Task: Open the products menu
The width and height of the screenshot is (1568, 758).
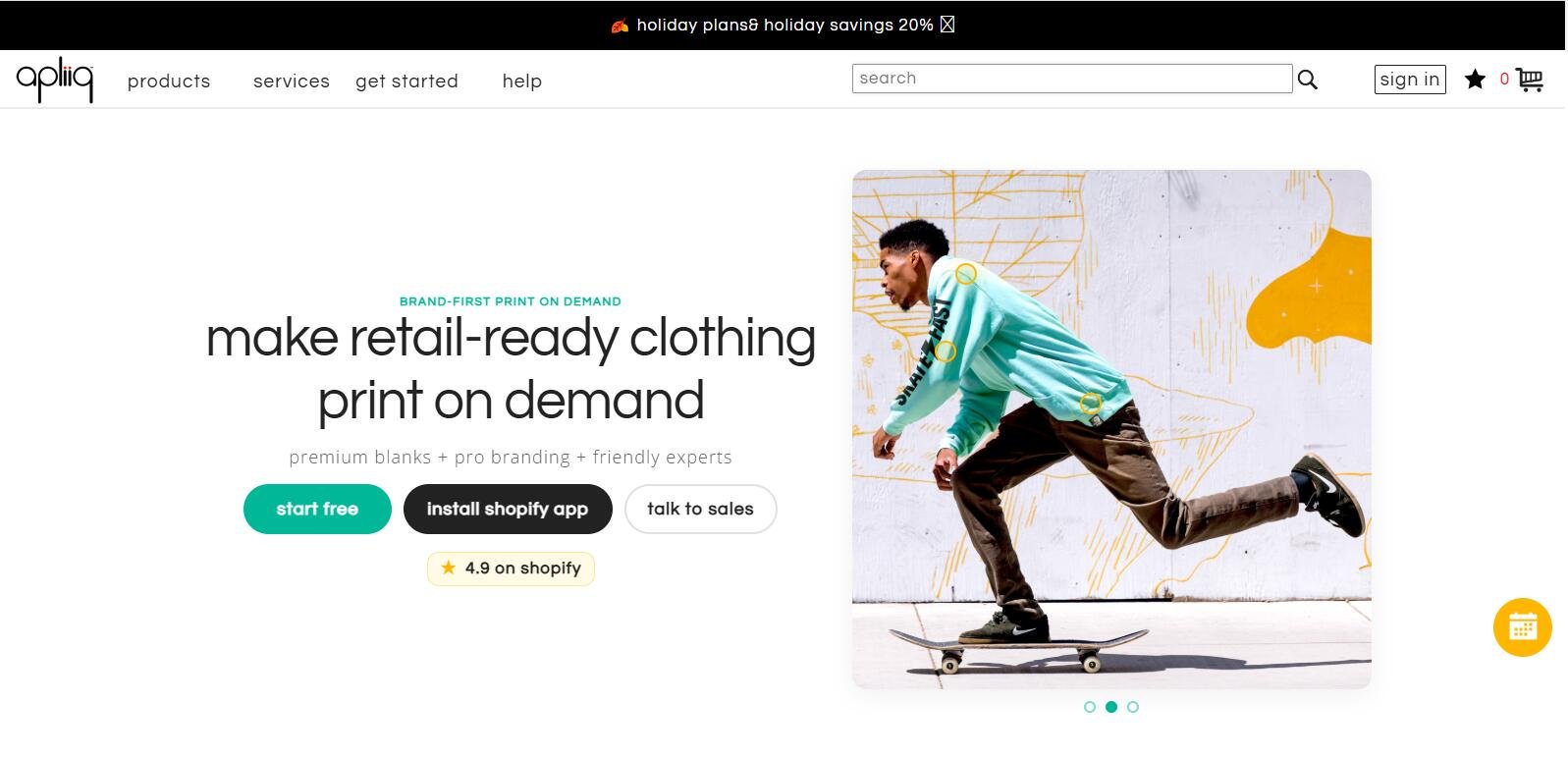Action: [169, 81]
